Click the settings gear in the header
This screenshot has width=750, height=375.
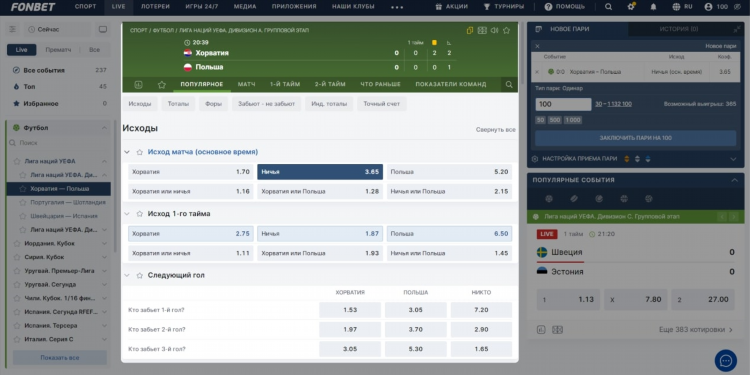[631, 7]
